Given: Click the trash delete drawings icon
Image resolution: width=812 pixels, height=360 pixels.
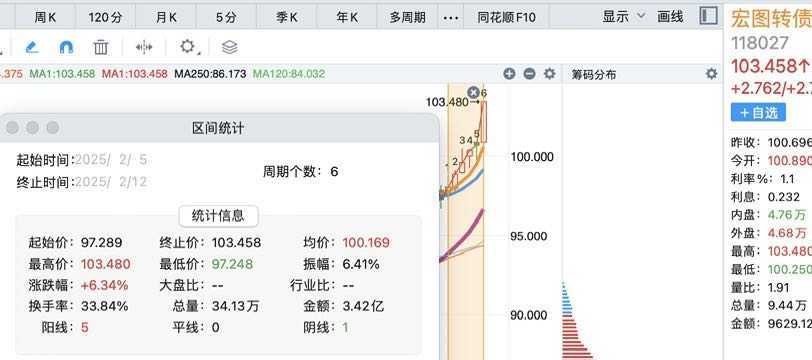Looking at the screenshot, I should click(100, 48).
